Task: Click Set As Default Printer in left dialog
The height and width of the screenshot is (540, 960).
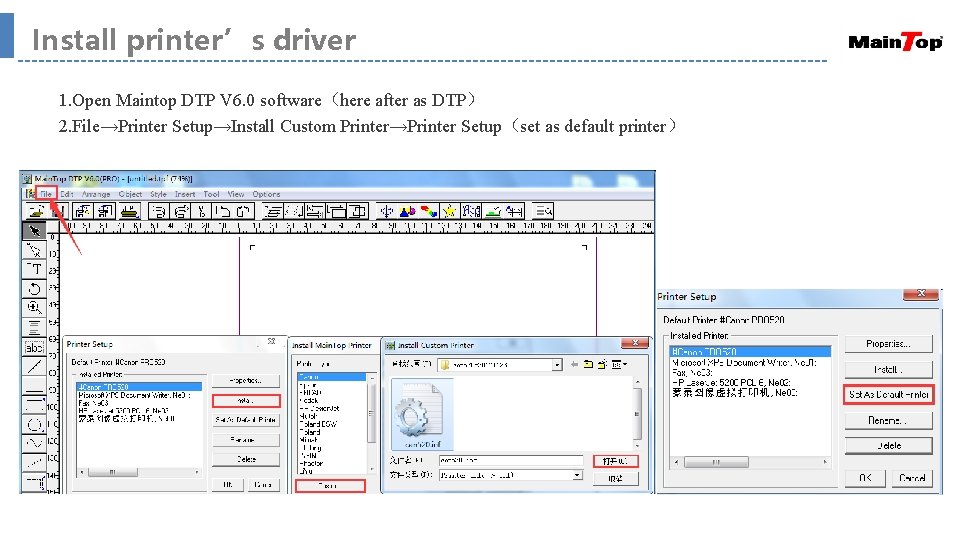Action: pos(246,420)
